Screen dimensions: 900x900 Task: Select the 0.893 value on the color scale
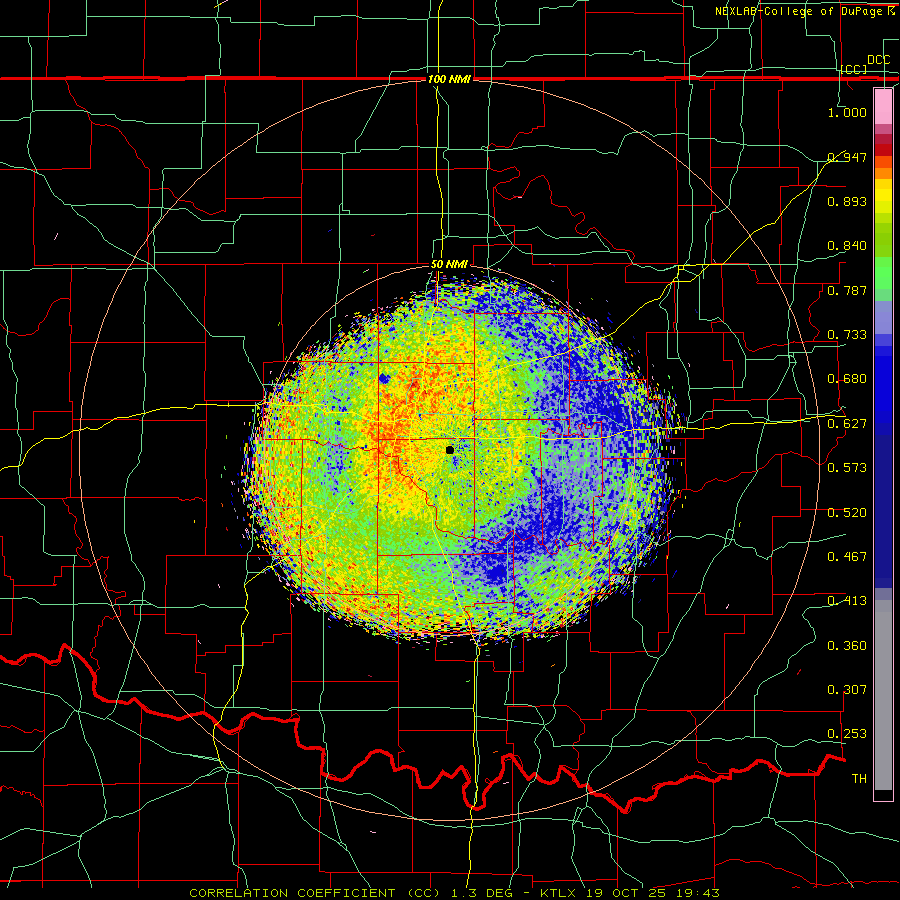click(847, 201)
